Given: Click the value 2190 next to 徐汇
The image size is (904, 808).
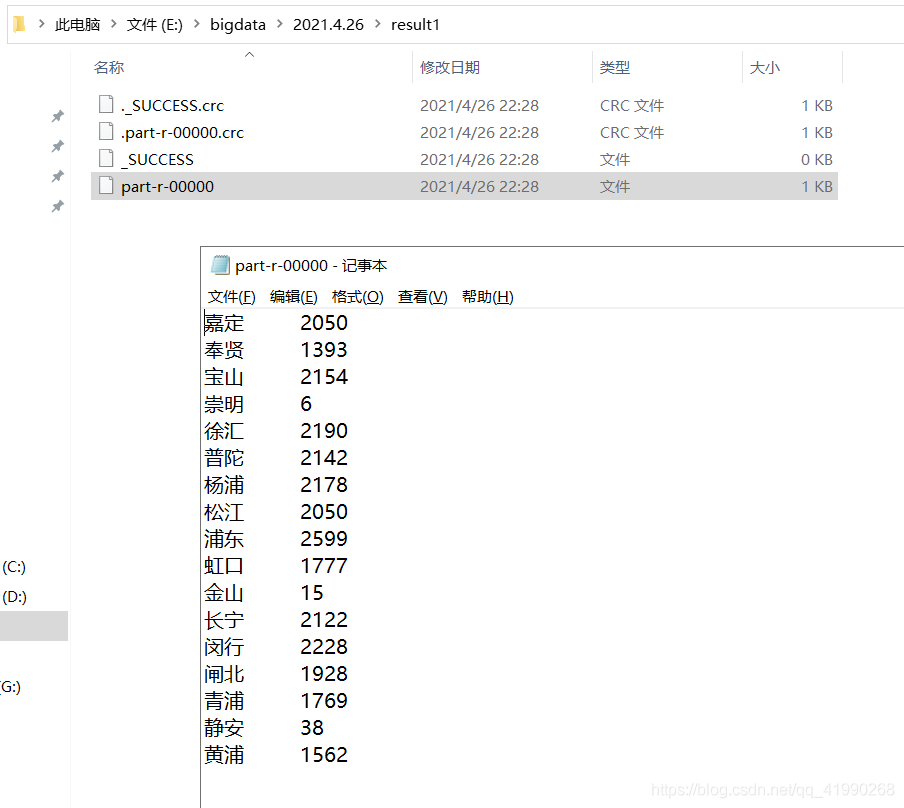Looking at the screenshot, I should point(324,431).
